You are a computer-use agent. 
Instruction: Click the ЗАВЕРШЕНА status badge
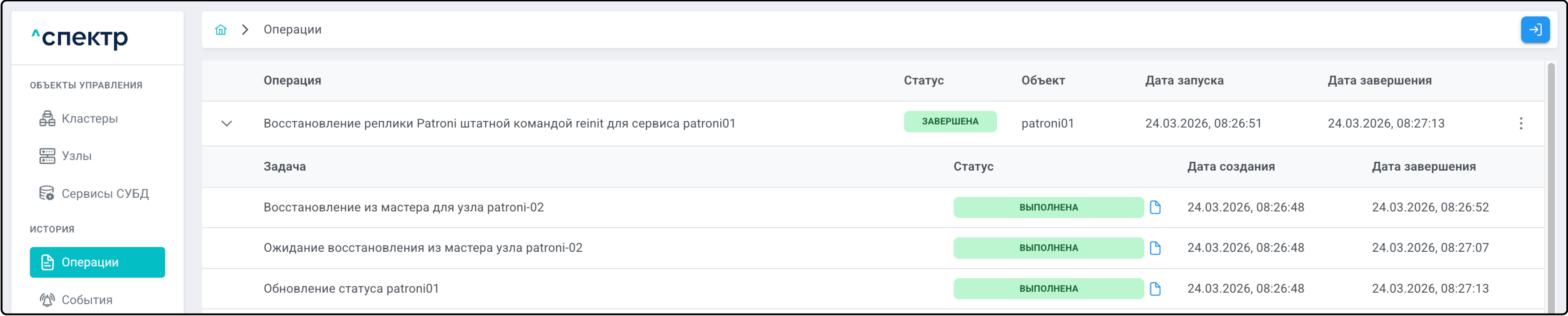949,122
